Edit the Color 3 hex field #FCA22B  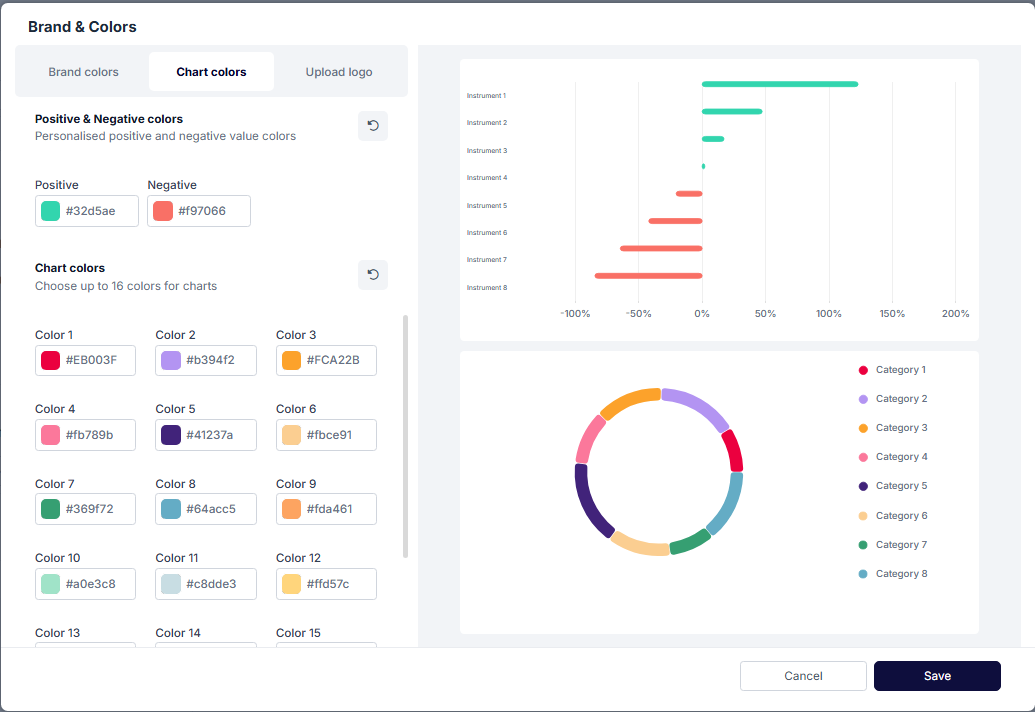[x=333, y=361]
